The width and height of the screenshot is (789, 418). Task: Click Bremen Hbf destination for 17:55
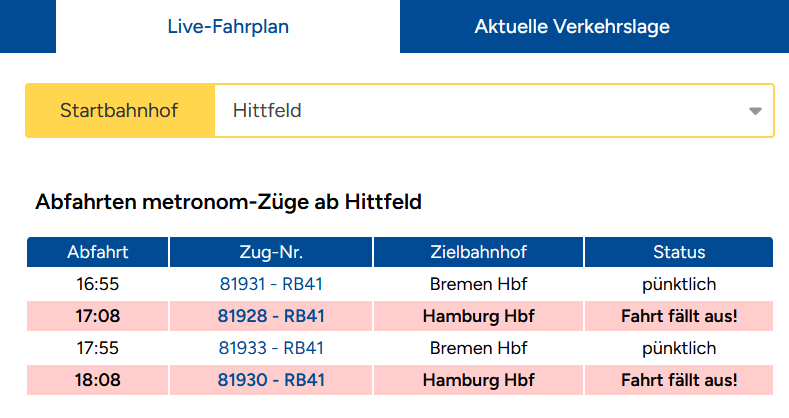coord(478,348)
